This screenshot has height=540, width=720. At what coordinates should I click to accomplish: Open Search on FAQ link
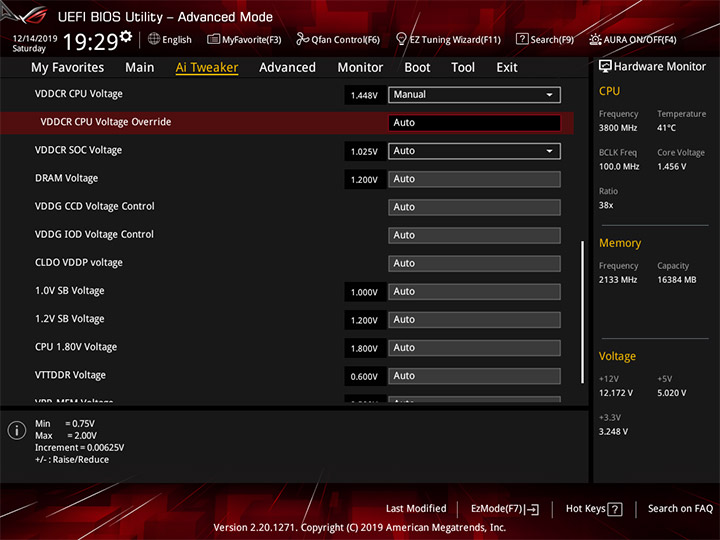pos(680,508)
